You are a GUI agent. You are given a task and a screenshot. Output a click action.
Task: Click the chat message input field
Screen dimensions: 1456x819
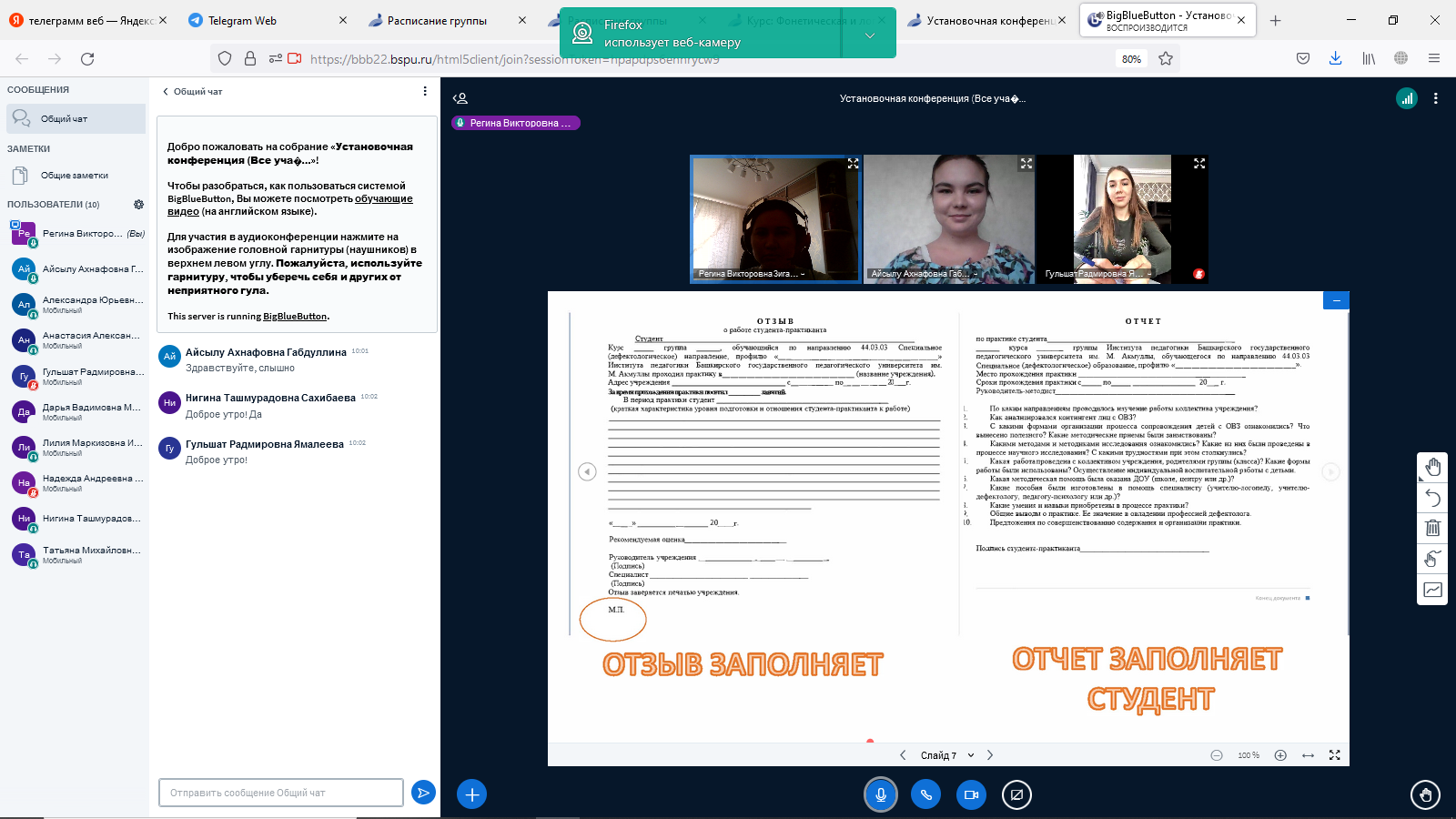280,793
